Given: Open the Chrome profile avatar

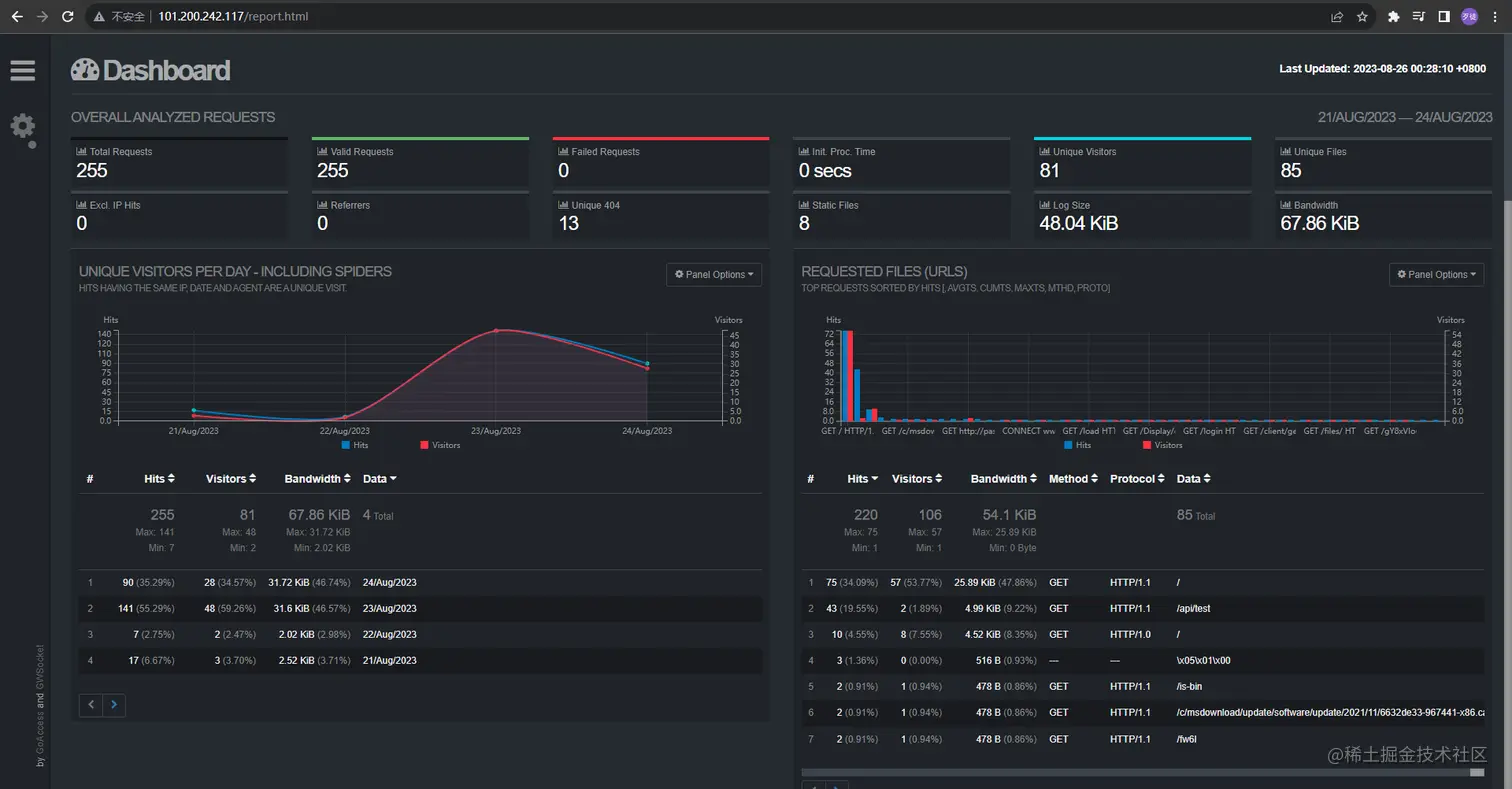Looking at the screenshot, I should pos(1469,17).
